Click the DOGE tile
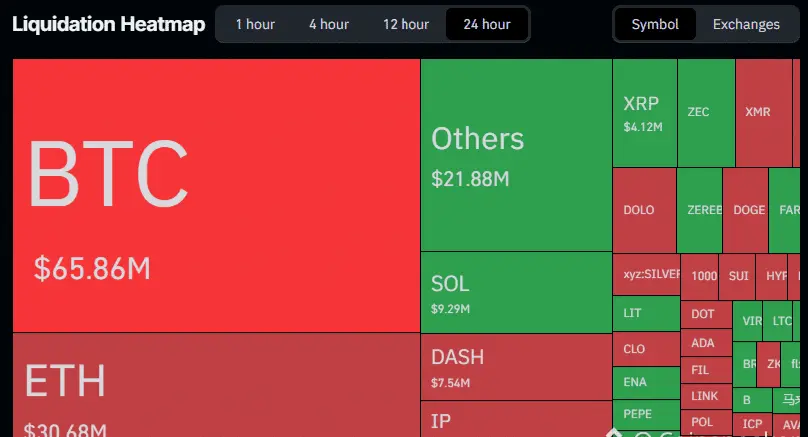 (746, 210)
